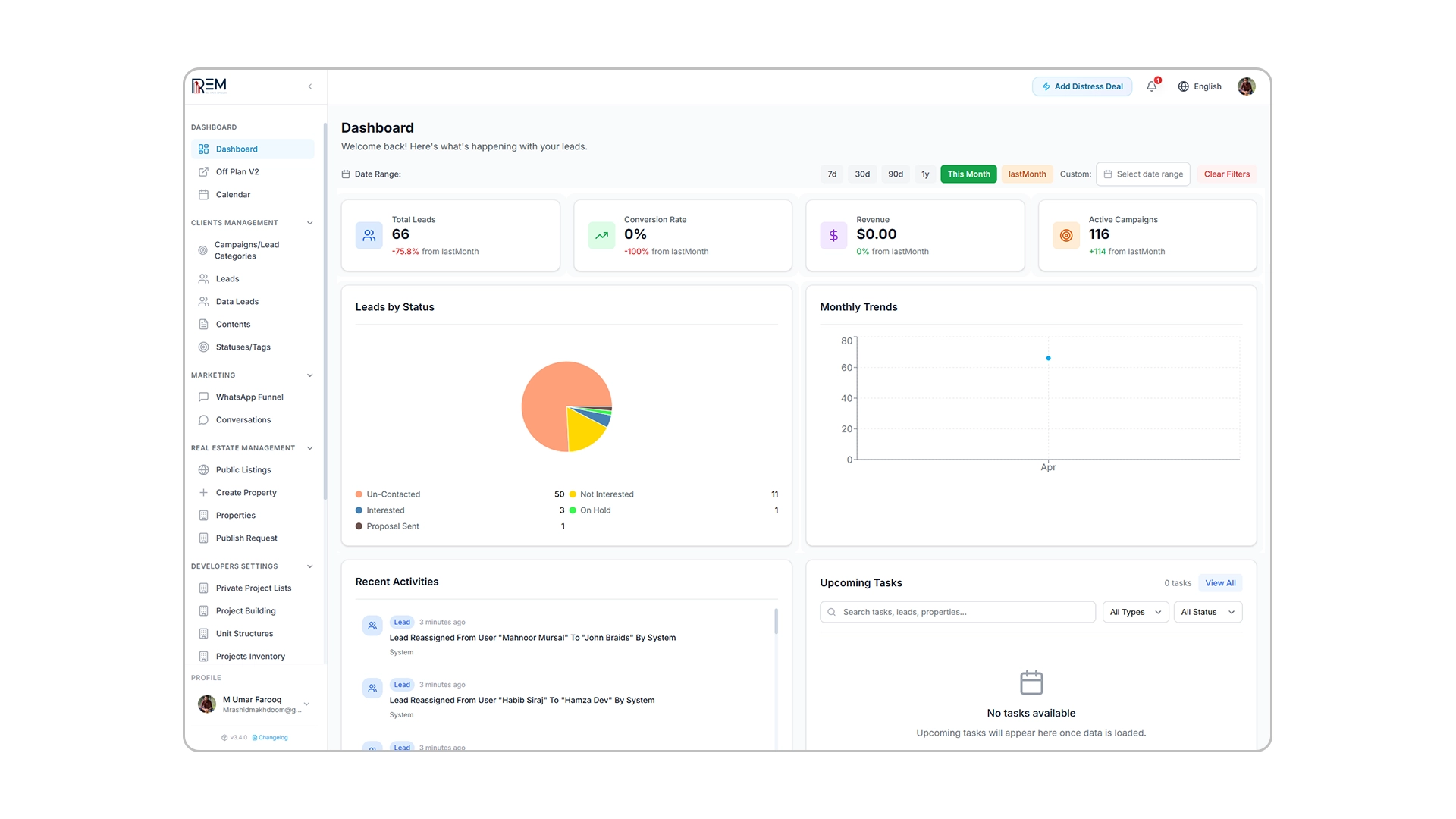Click the Project Building icon
The width and height of the screenshot is (1456, 819).
[x=203, y=611]
